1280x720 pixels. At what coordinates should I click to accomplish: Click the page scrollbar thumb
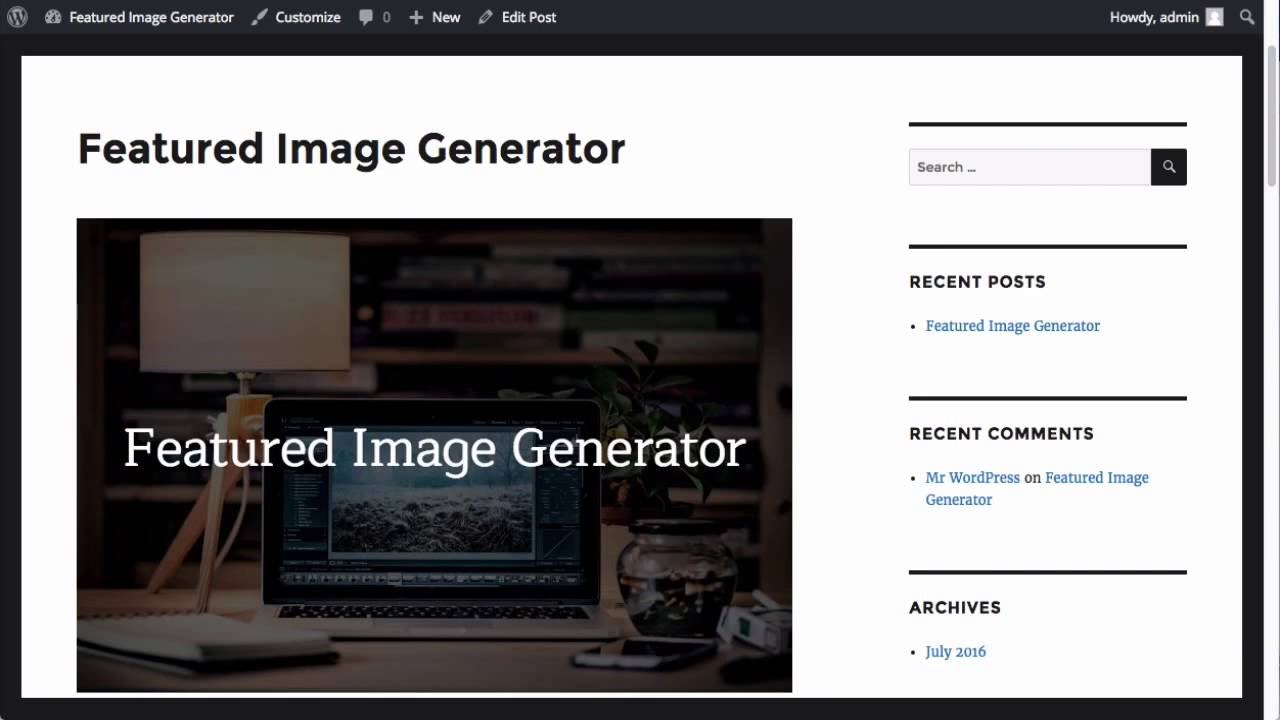[x=1272, y=115]
